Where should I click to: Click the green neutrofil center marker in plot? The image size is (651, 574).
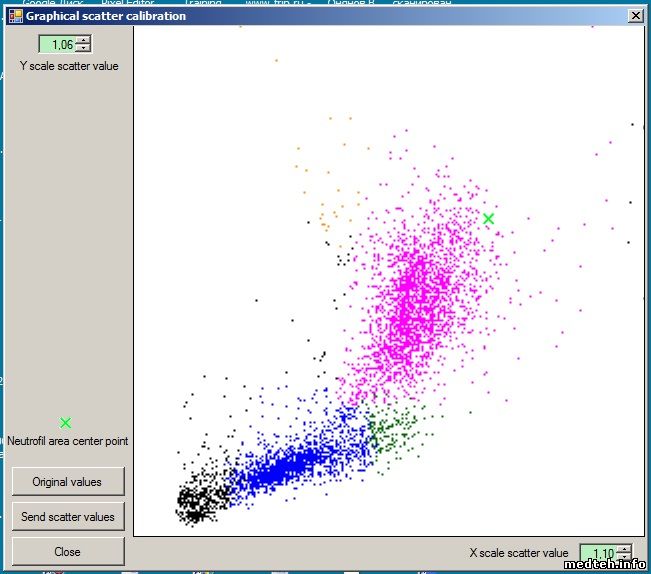point(488,218)
